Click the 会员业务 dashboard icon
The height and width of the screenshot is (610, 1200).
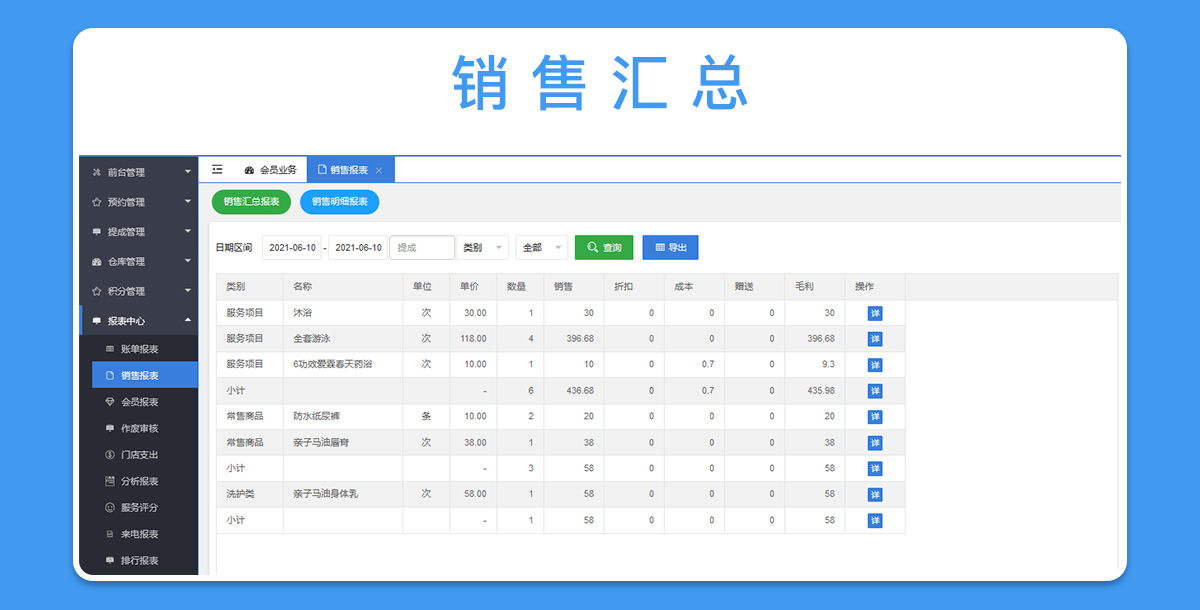[x=249, y=171]
